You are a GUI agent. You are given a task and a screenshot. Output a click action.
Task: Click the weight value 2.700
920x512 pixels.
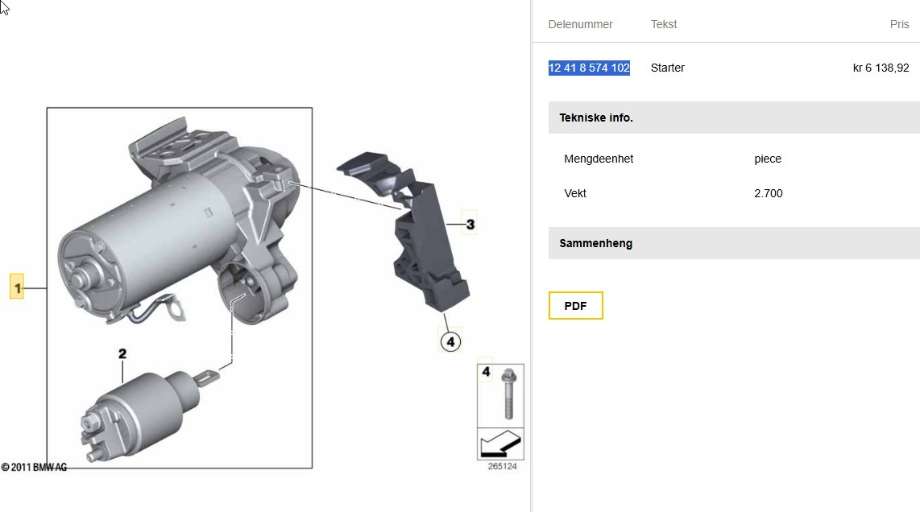(768, 193)
